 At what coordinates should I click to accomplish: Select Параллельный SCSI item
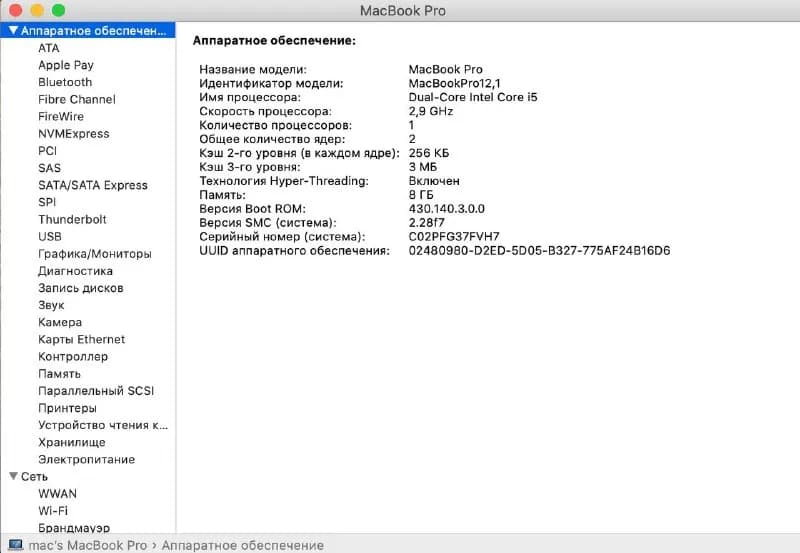coord(96,391)
